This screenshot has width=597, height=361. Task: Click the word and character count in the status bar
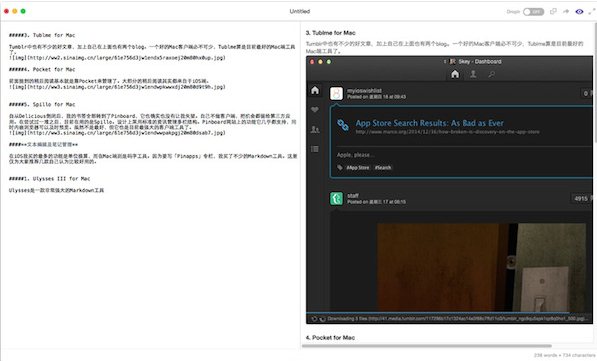point(564,355)
